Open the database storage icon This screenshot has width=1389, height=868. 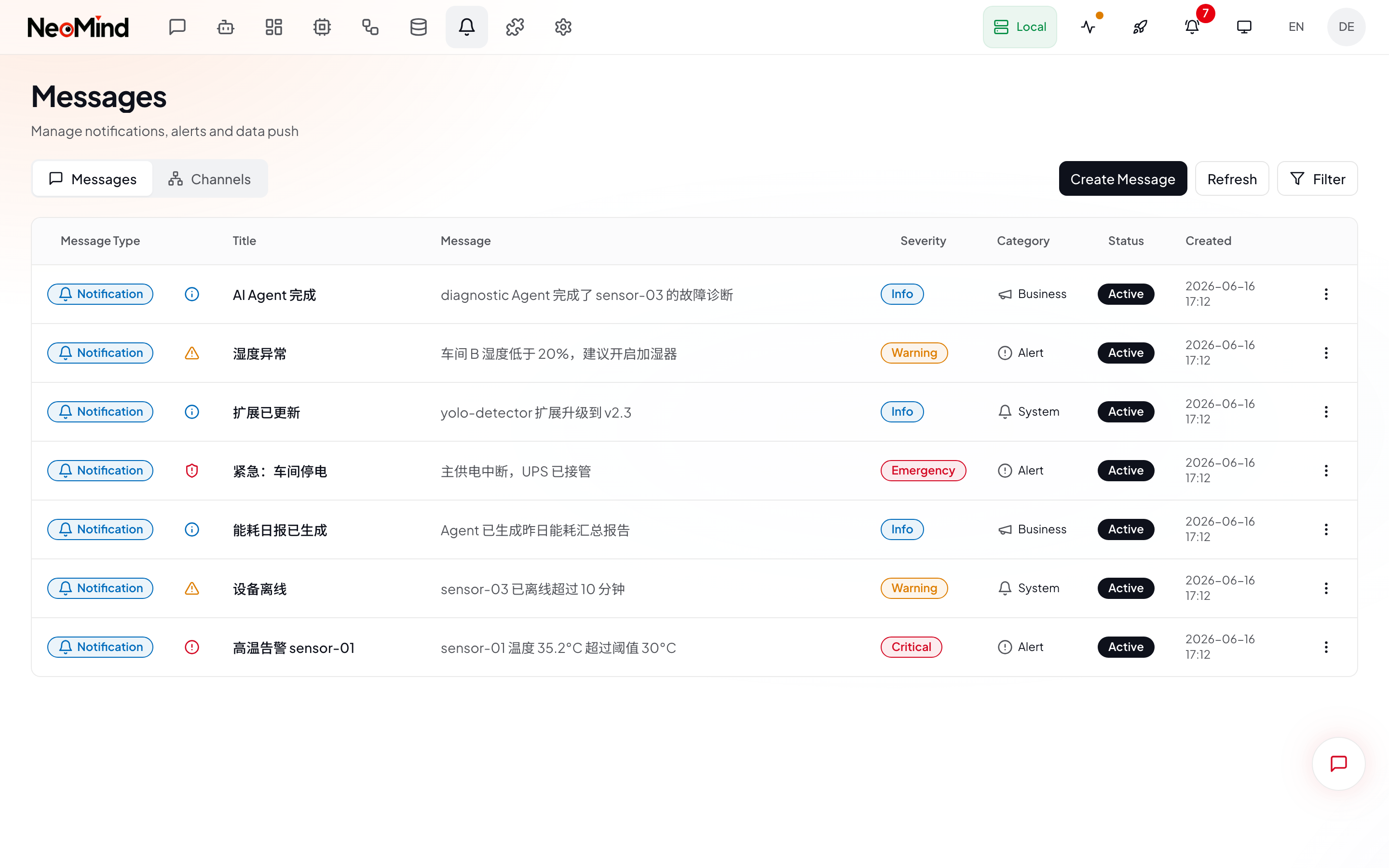(419, 27)
